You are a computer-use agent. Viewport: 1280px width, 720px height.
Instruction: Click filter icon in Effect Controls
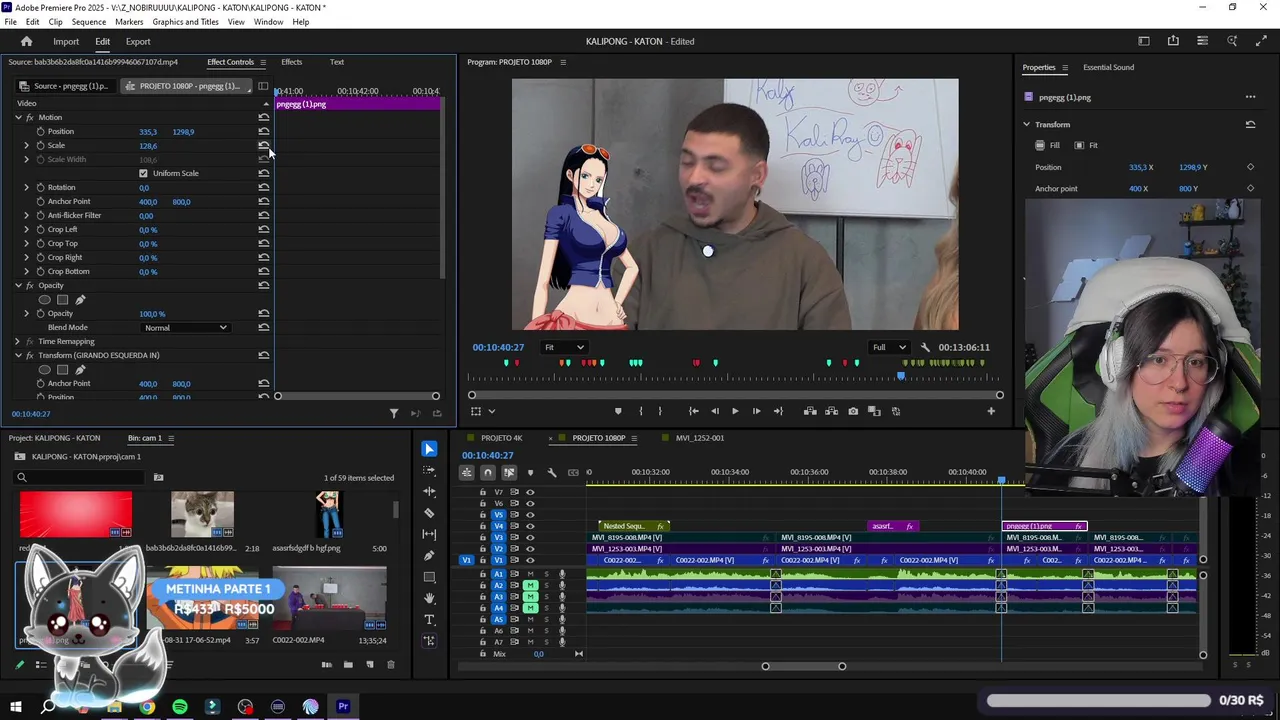point(393,413)
